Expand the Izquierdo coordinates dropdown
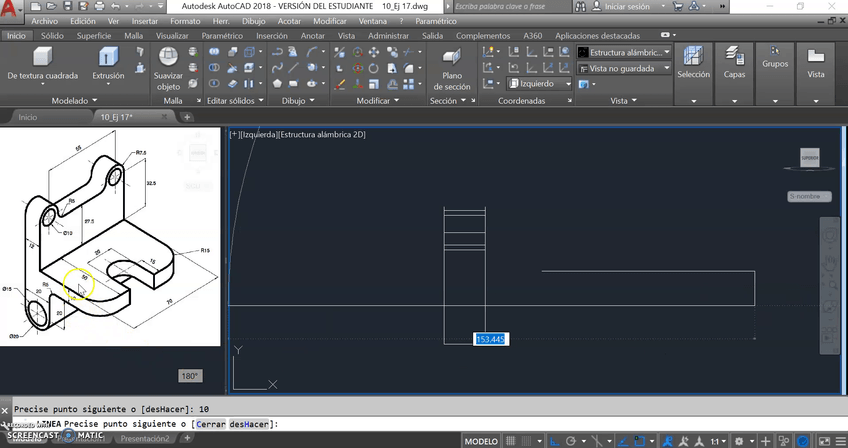 [x=568, y=84]
